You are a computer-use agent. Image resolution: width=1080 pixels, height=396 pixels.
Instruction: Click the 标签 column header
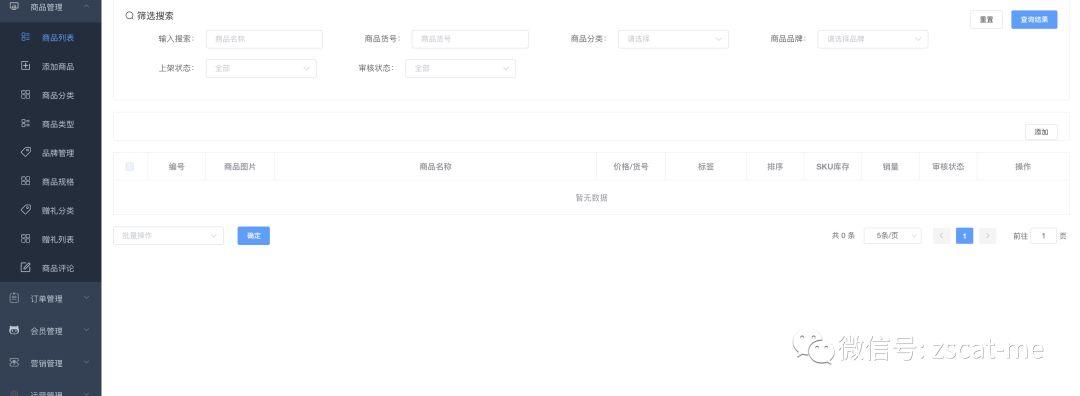coord(705,167)
